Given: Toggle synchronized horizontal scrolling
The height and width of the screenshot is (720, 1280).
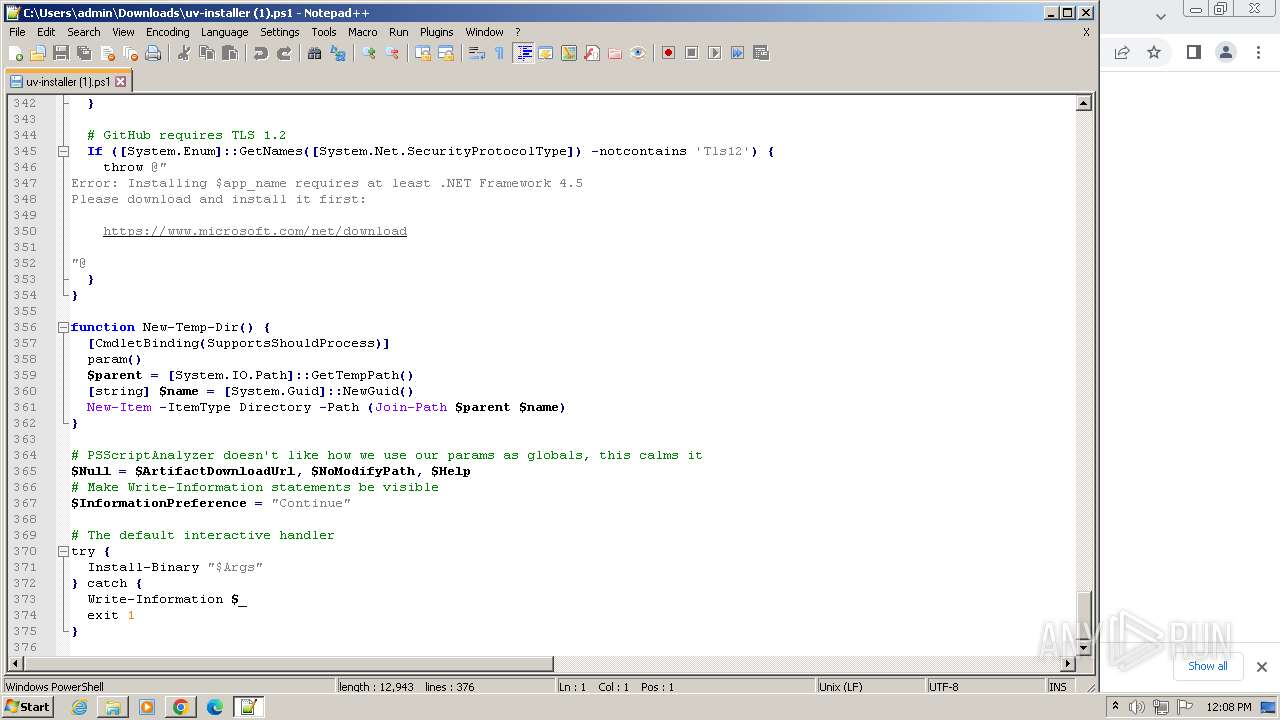Looking at the screenshot, I should [446, 53].
